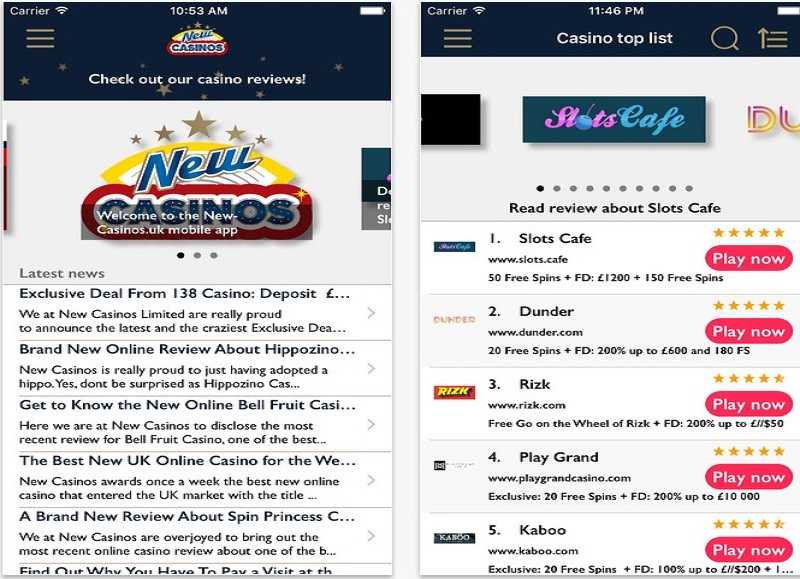
Task: Tap the '50 Free Spins + FD: £1200' offer text
Action: [606, 278]
